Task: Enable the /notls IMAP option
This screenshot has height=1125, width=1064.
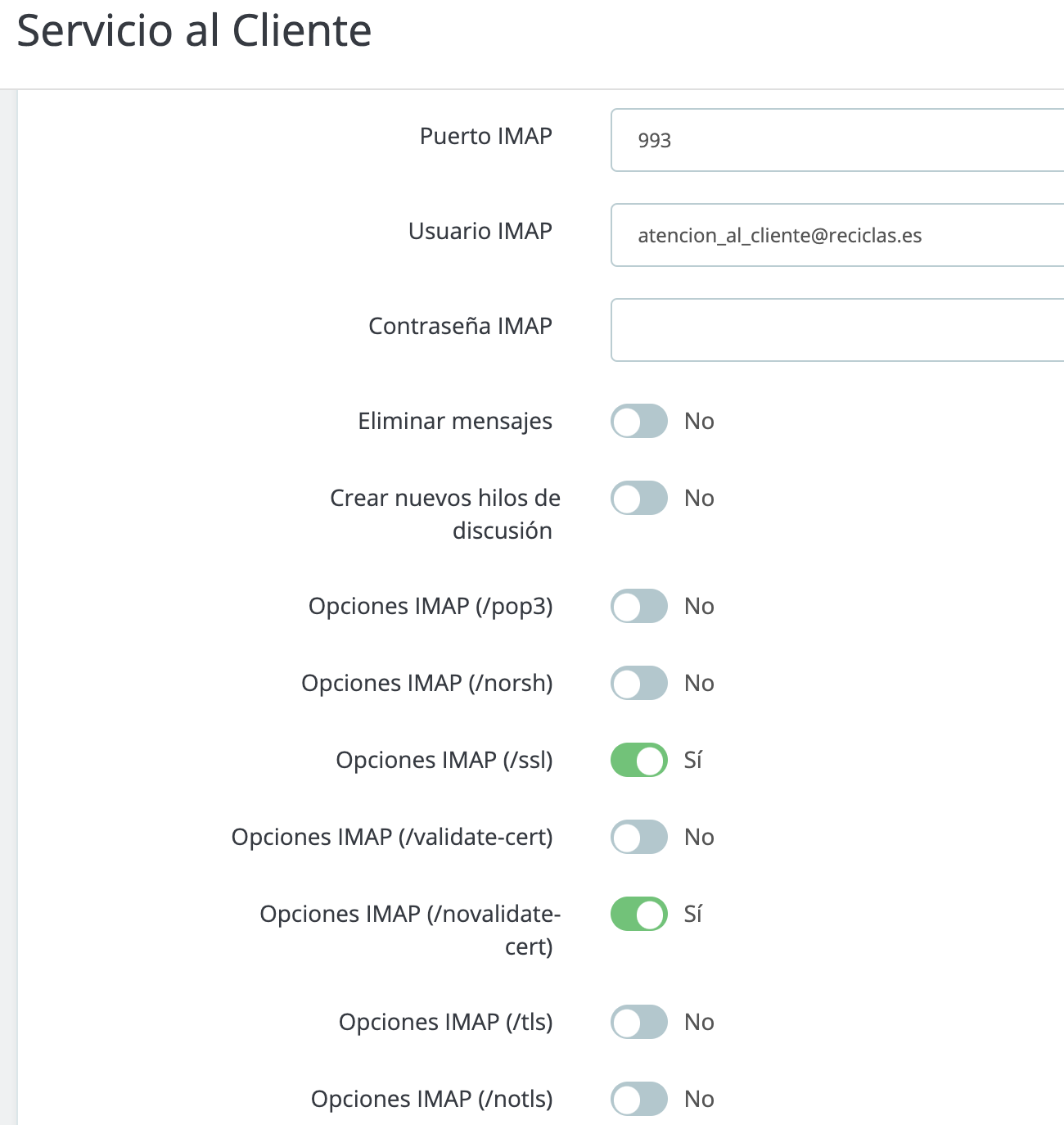Action: [639, 1099]
